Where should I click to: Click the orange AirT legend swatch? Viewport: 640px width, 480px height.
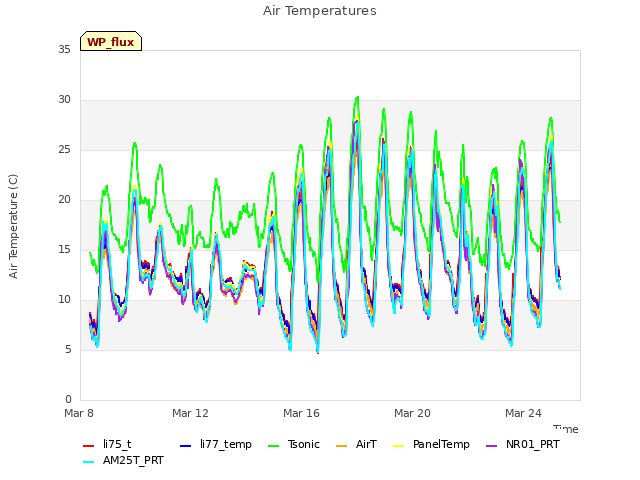click(x=341, y=446)
